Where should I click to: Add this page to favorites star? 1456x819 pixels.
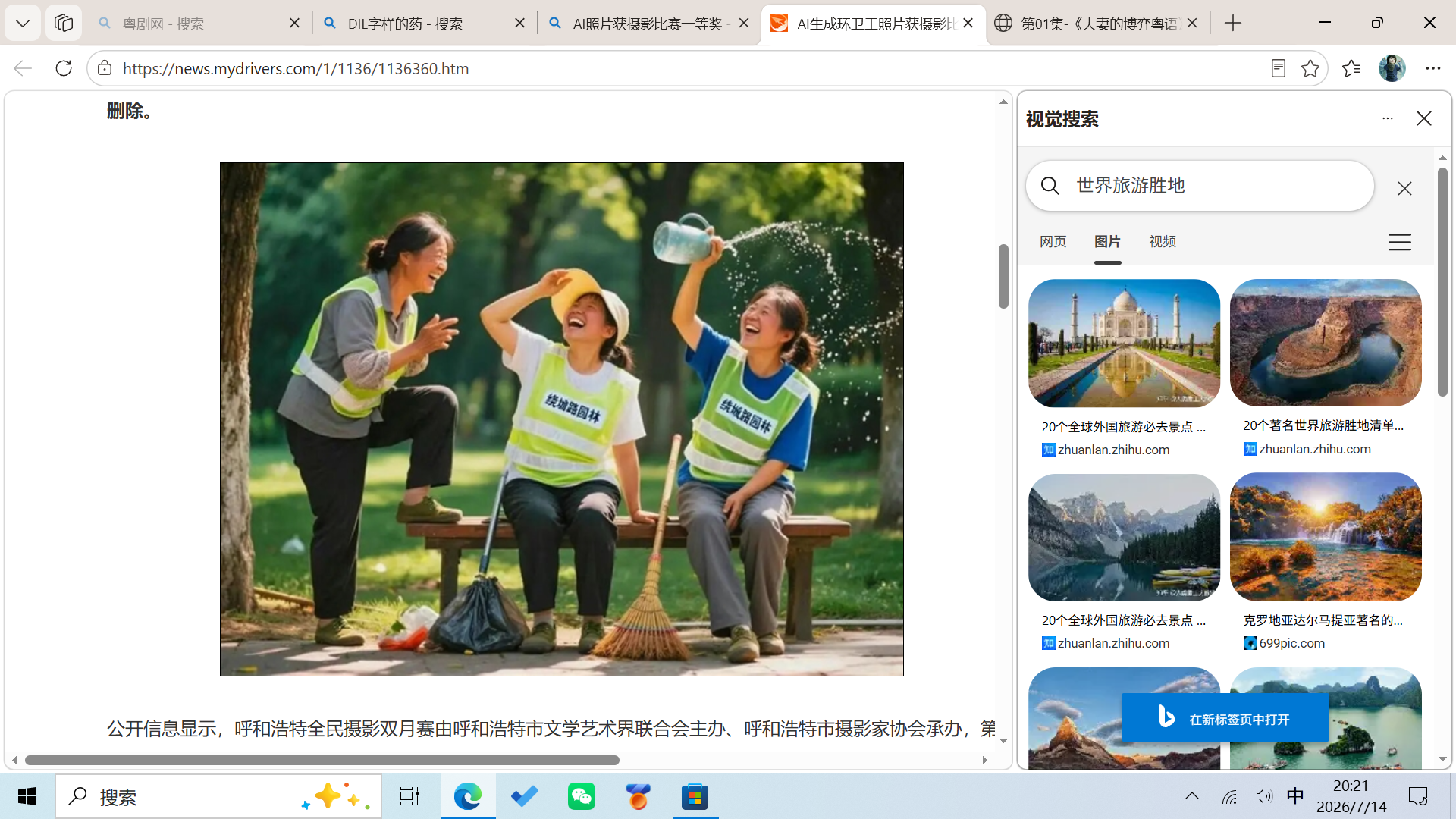coord(1310,68)
